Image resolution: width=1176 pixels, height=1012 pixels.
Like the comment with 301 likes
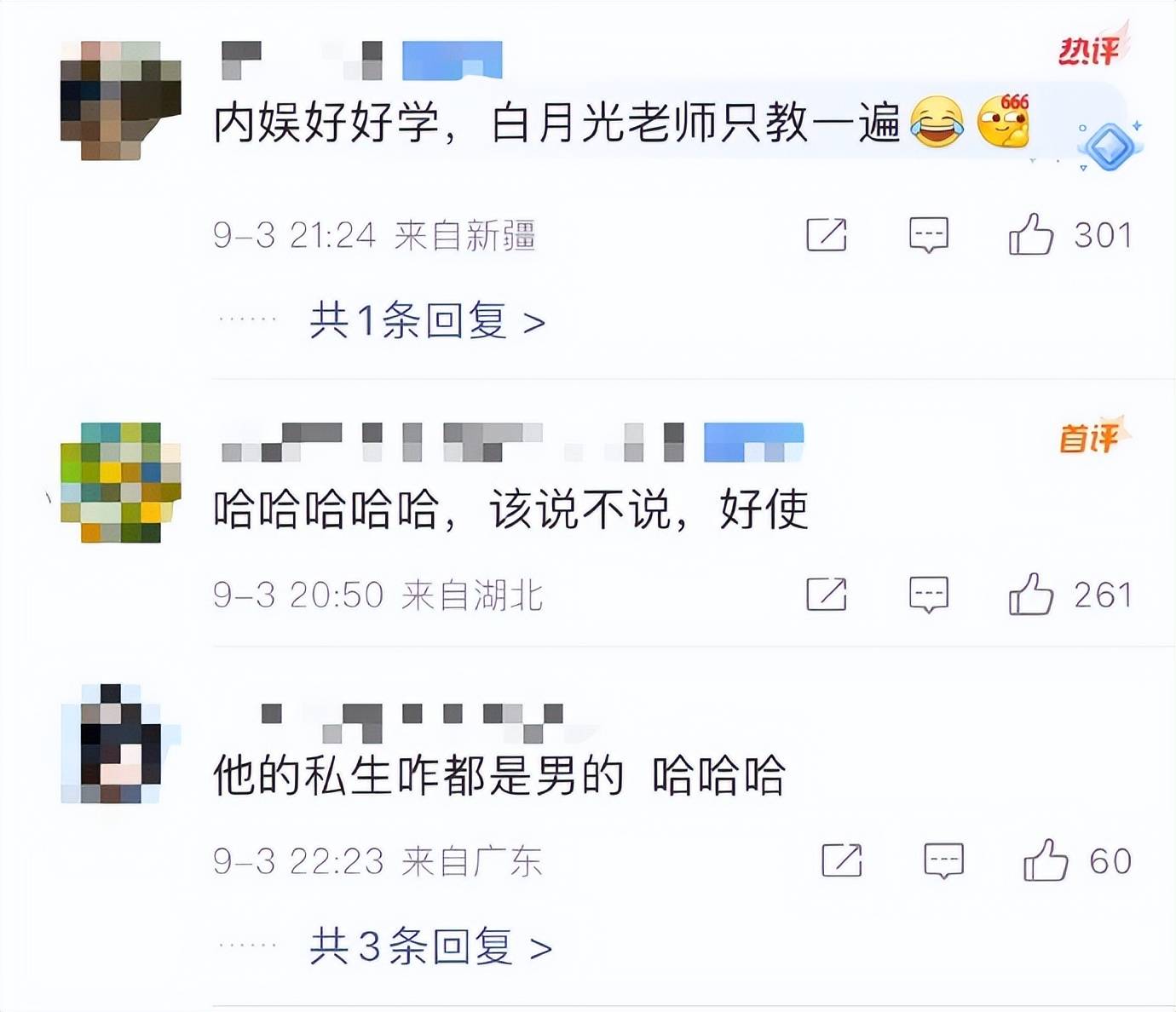[1031, 234]
